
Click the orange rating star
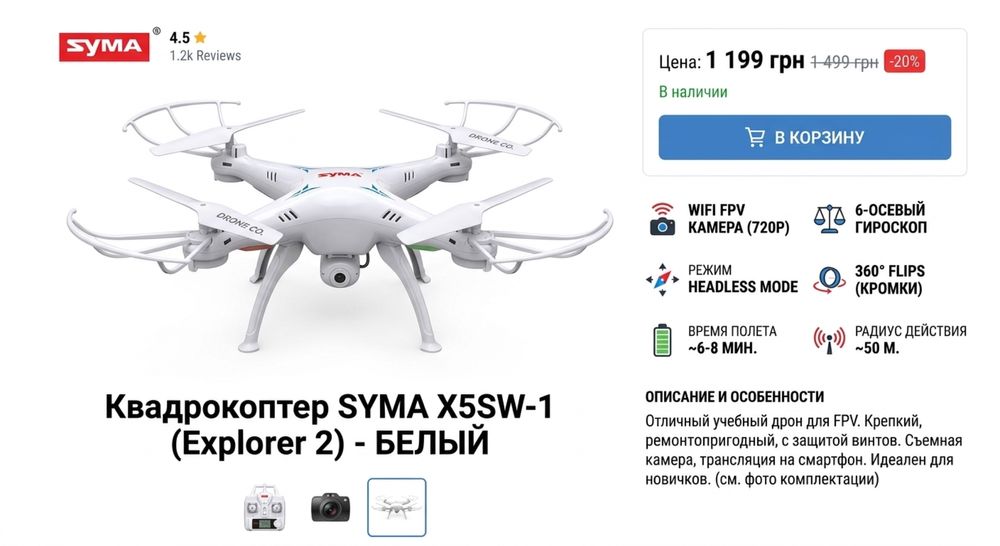tap(200, 37)
